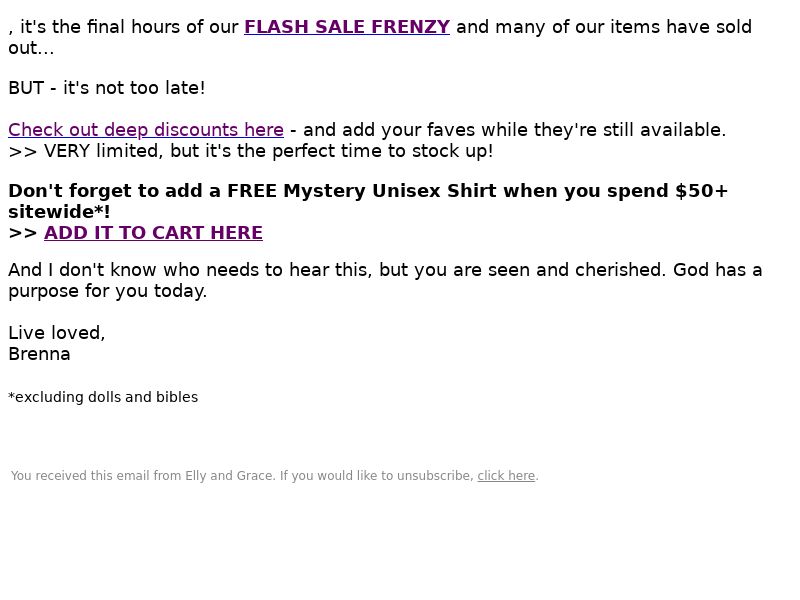Open the FLASH SALE FRENZY link
This screenshot has height=600, width=800.
(x=347, y=27)
